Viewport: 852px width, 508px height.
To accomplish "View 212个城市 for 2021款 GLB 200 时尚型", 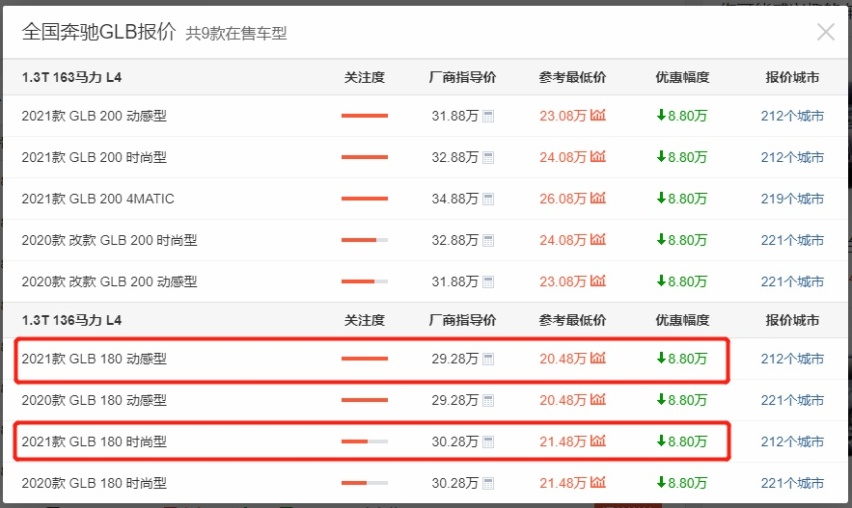I will [x=792, y=157].
